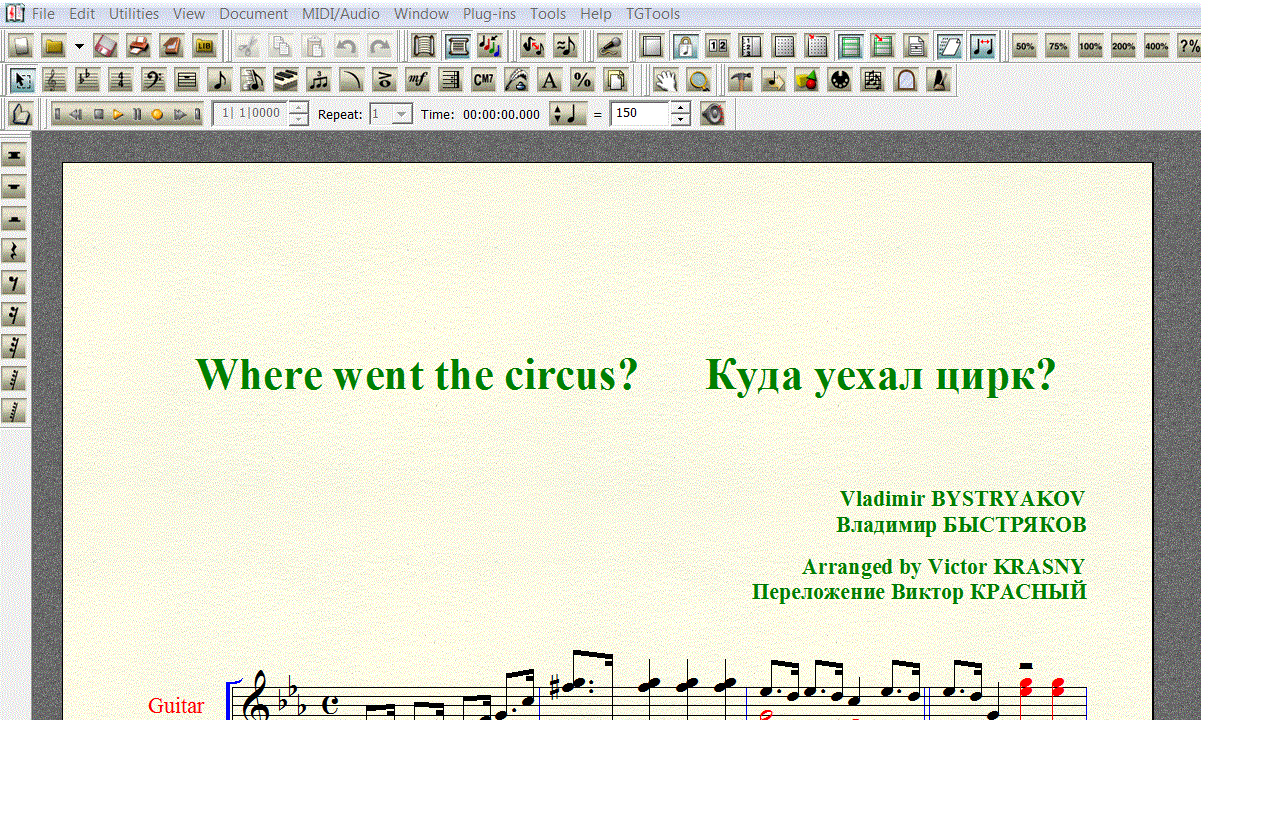Screen dimensions: 1274x817
Task: Click the orange record button
Action: [x=157, y=114]
